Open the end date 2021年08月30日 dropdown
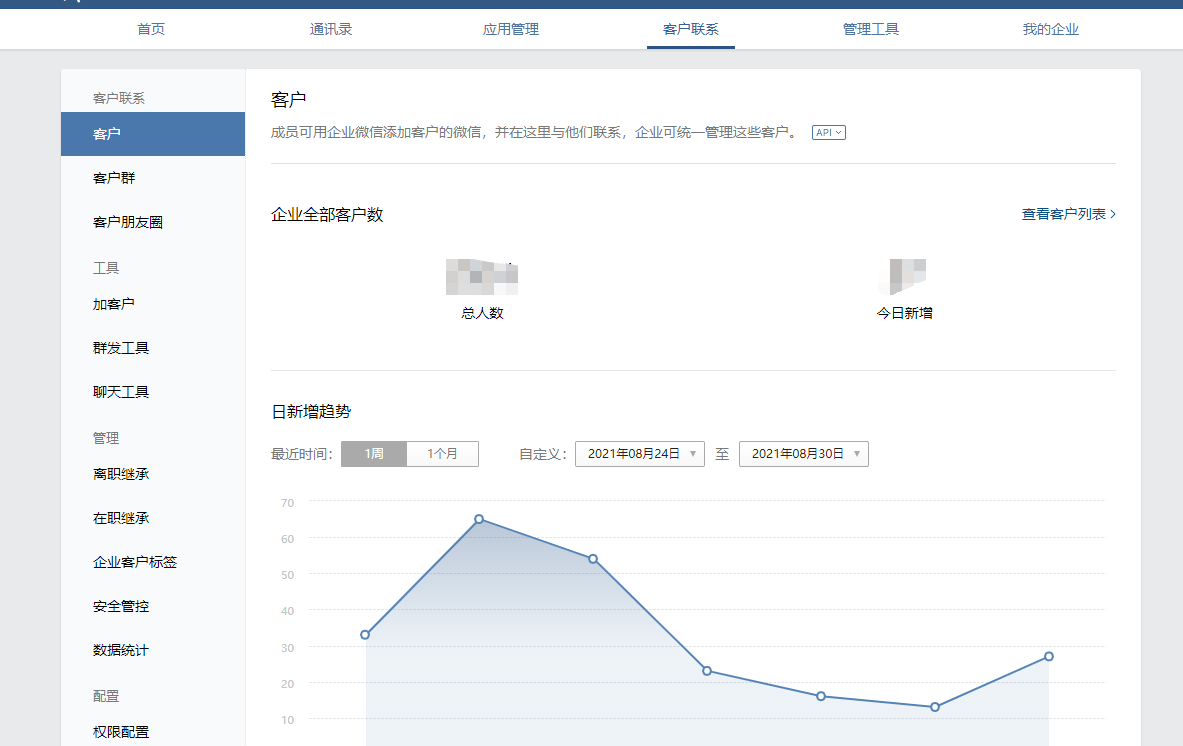The width and height of the screenshot is (1183, 746). [803, 454]
